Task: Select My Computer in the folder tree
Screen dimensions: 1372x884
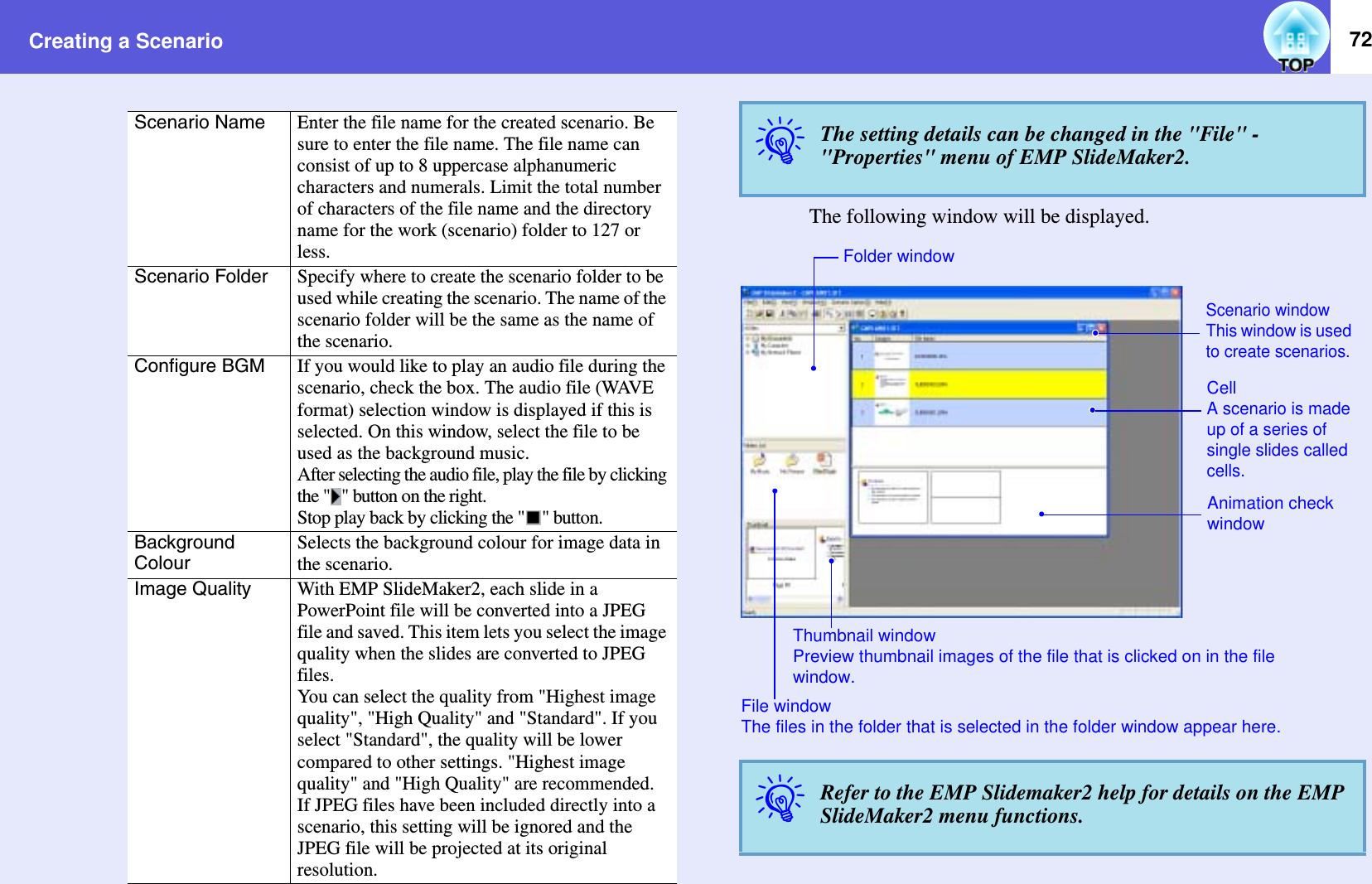Action: point(775,345)
